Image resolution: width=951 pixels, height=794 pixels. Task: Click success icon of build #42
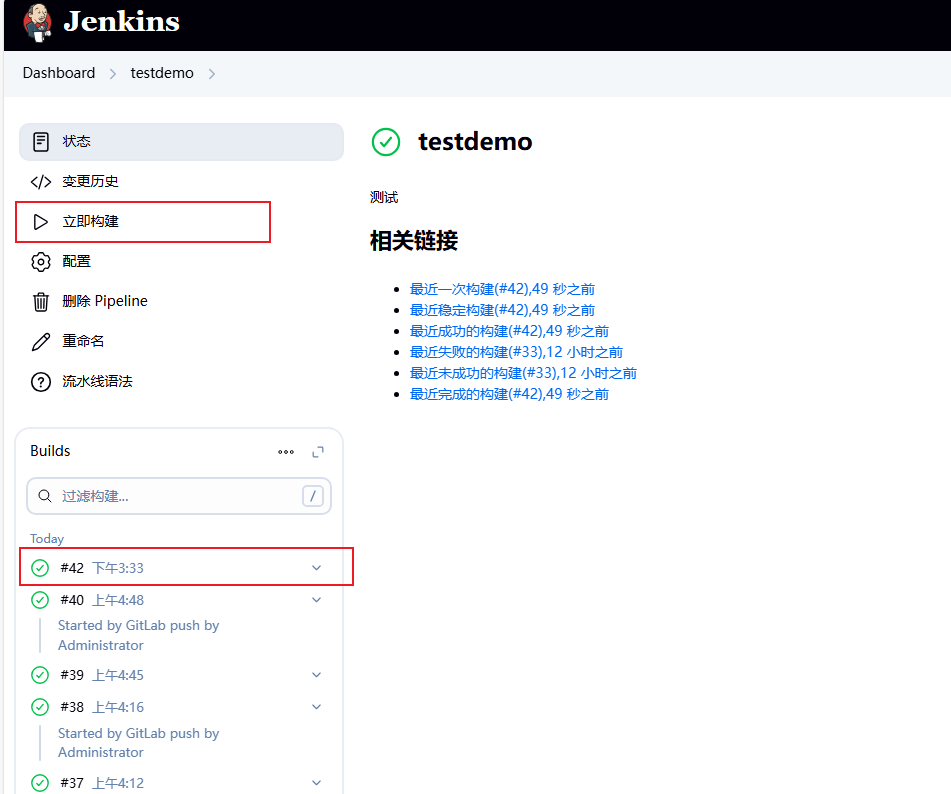40,568
